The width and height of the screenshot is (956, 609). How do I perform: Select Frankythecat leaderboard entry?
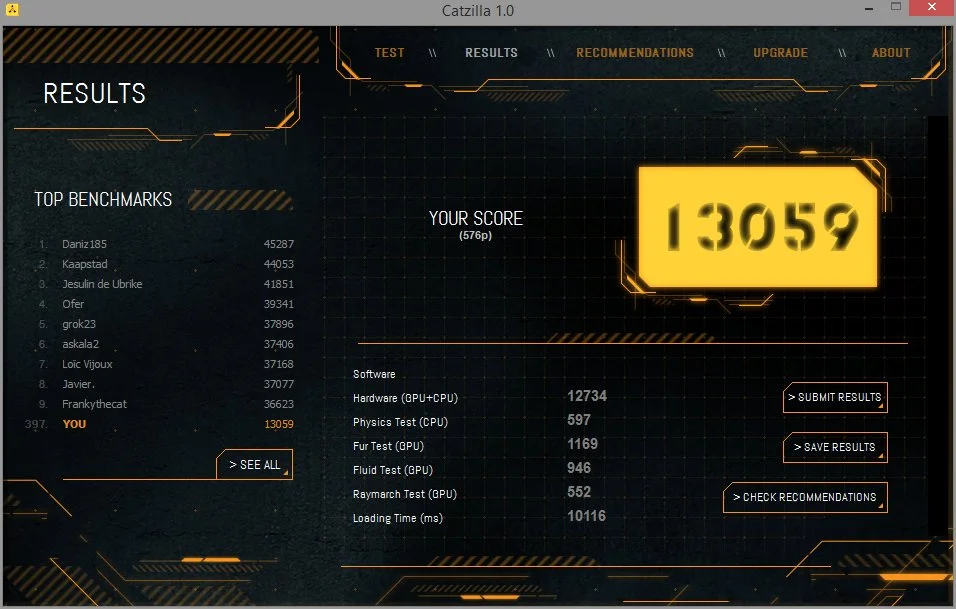point(166,404)
